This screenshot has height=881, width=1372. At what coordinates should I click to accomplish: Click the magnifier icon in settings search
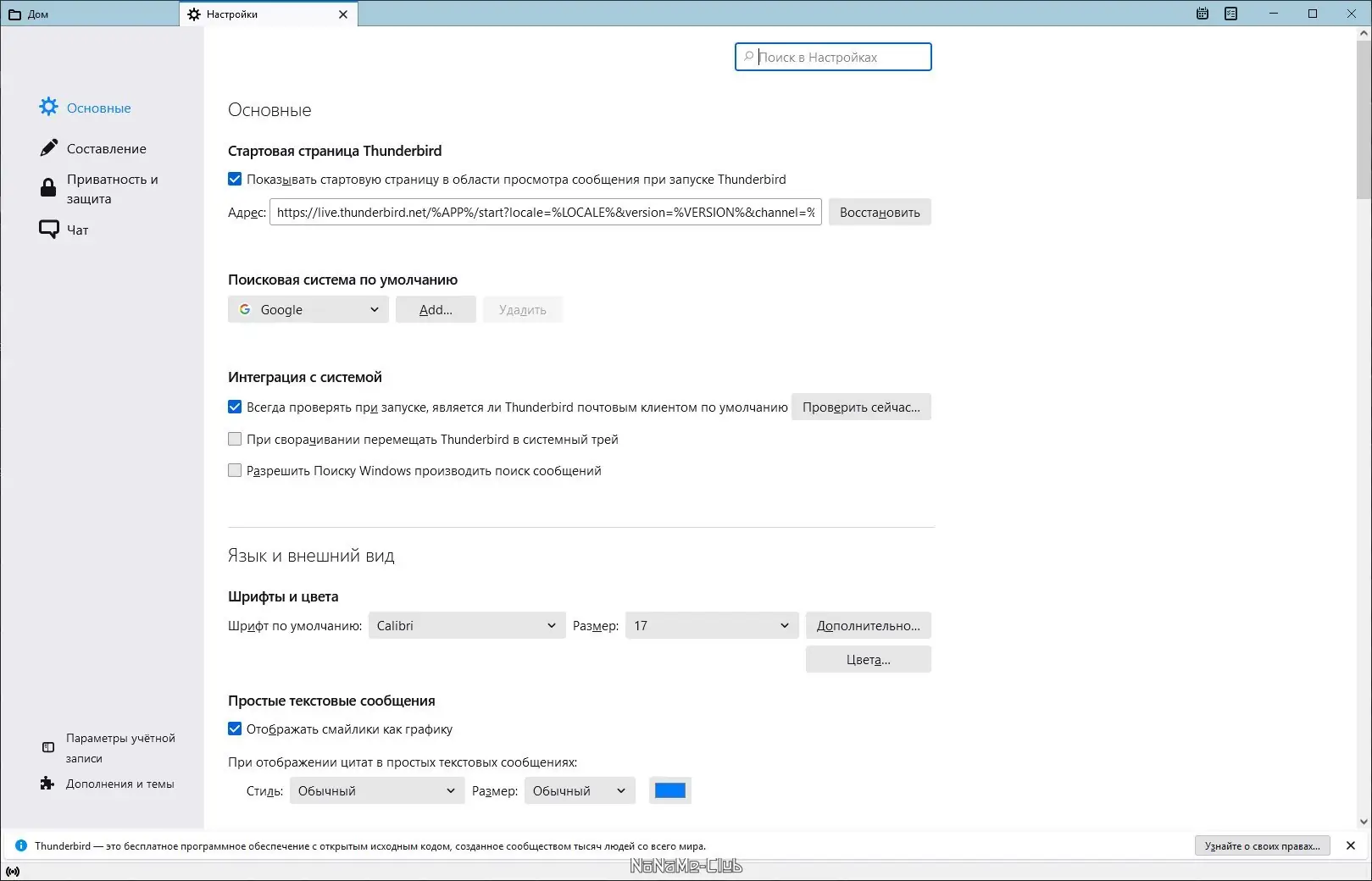pyautogui.click(x=748, y=57)
